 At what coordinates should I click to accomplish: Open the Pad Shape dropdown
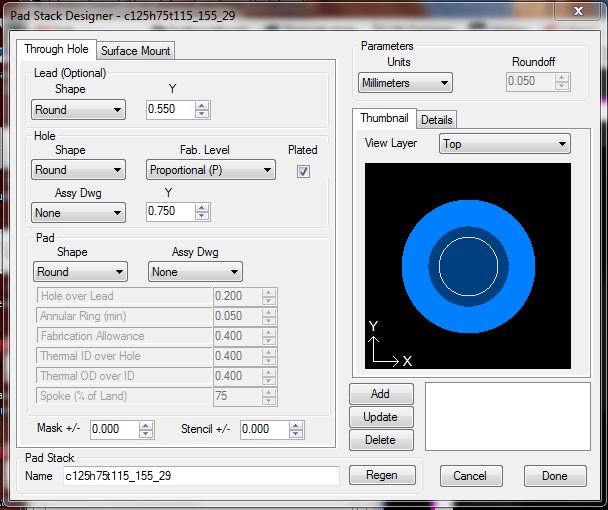(78, 272)
